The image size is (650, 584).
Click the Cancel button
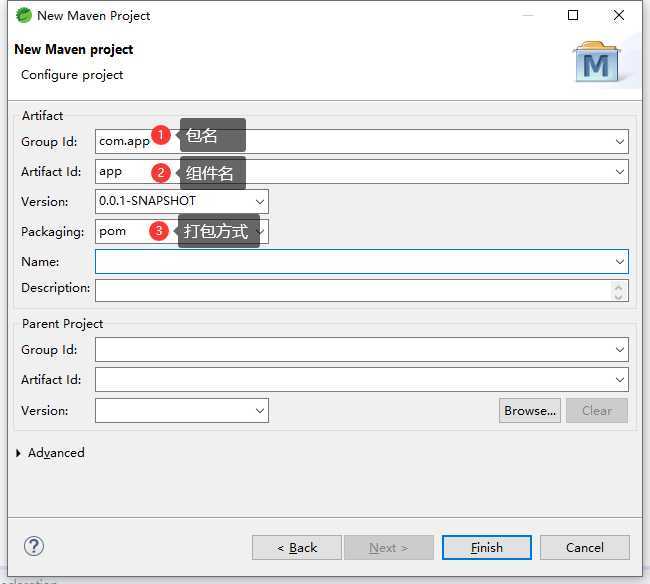point(585,548)
